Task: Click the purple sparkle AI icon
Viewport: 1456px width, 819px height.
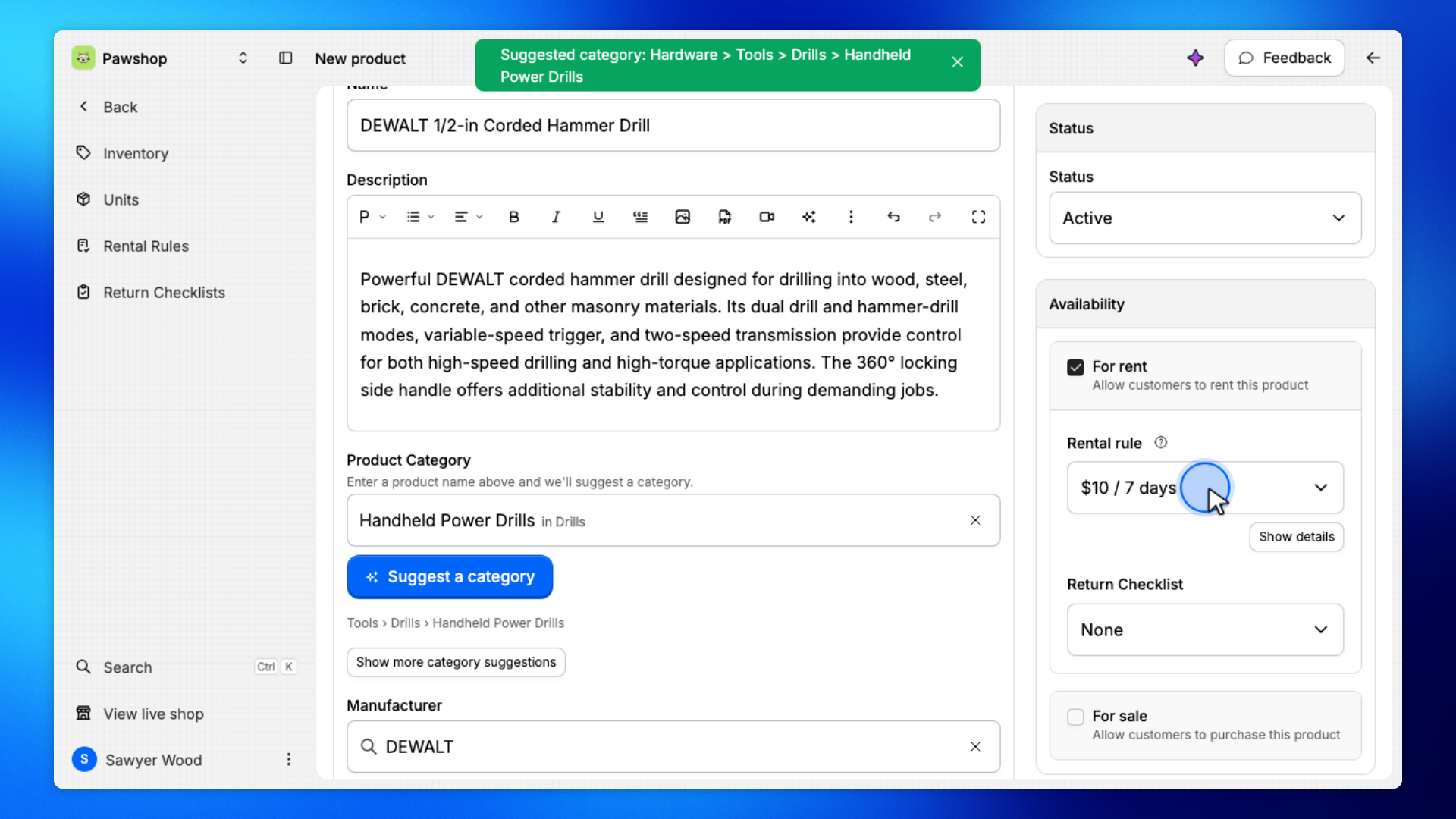Action: 1196,58
